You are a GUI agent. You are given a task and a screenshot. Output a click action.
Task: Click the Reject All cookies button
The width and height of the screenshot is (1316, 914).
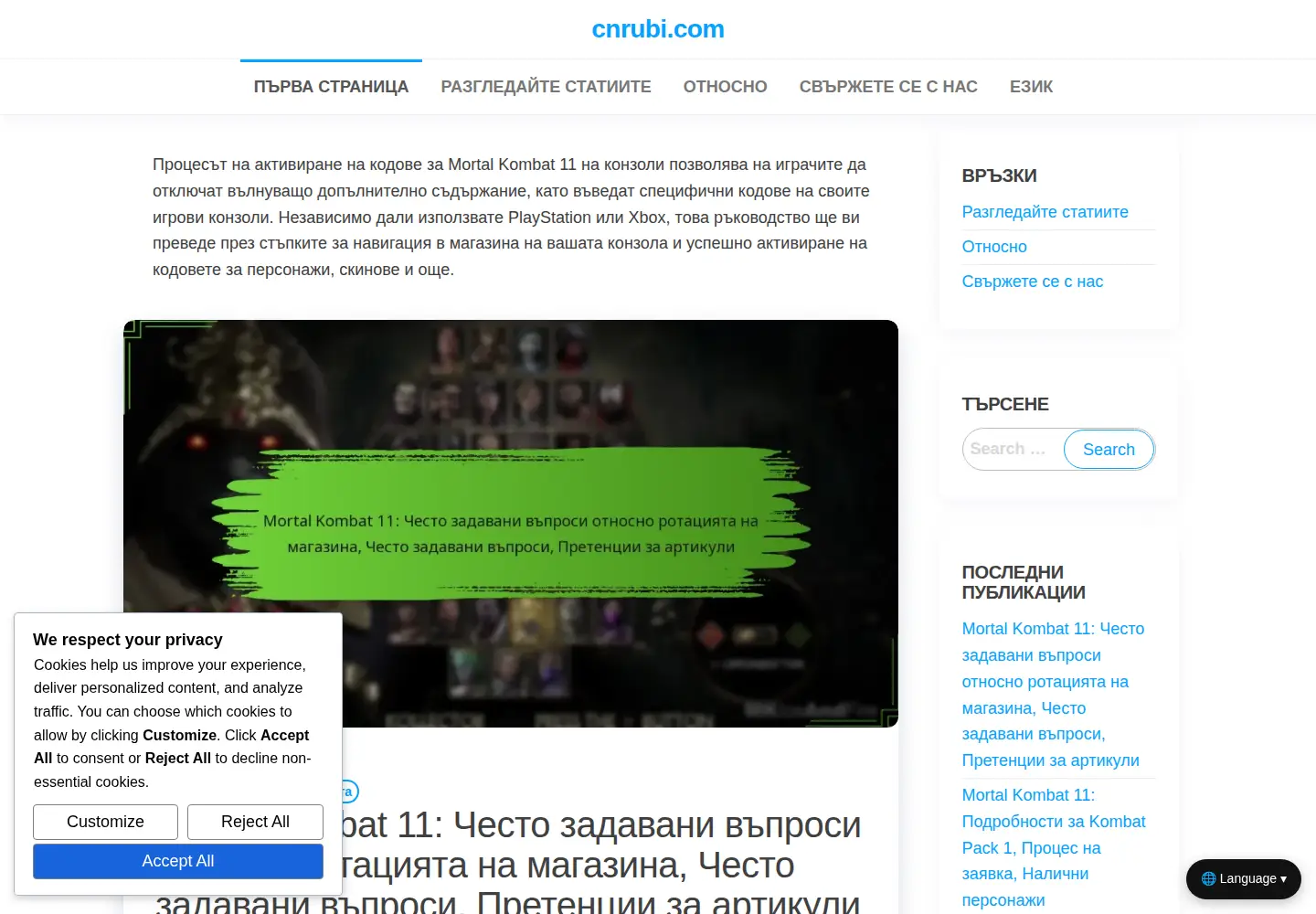(x=255, y=822)
